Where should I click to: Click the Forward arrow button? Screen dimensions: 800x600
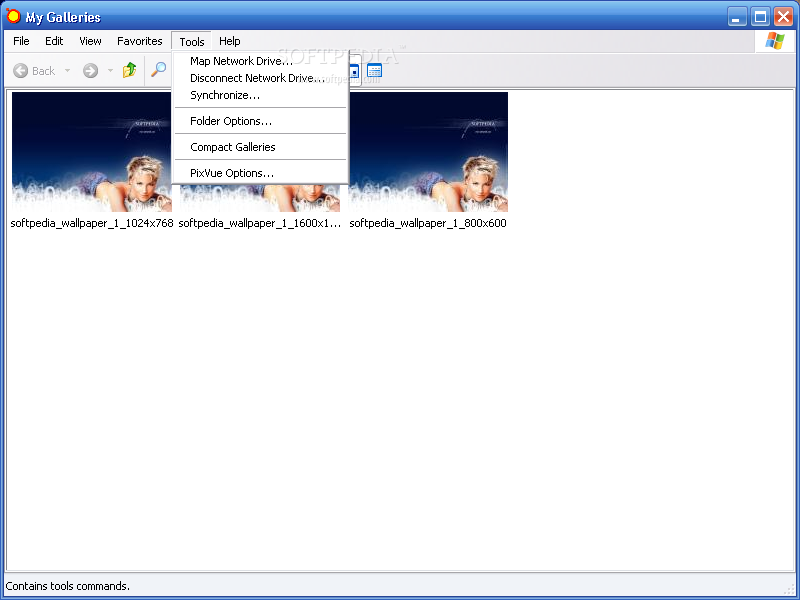click(x=90, y=70)
